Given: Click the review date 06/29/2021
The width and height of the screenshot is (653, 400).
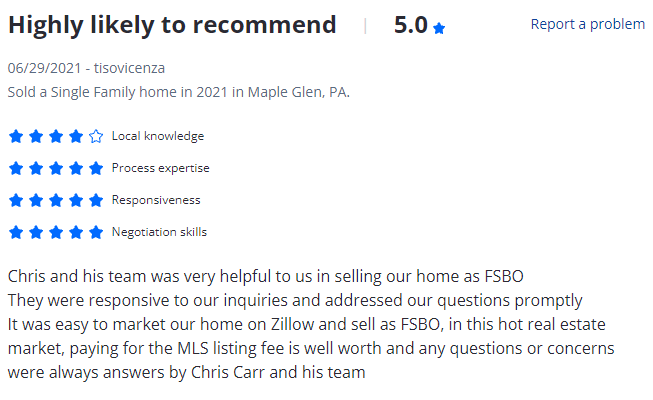Looking at the screenshot, I should tap(45, 68).
